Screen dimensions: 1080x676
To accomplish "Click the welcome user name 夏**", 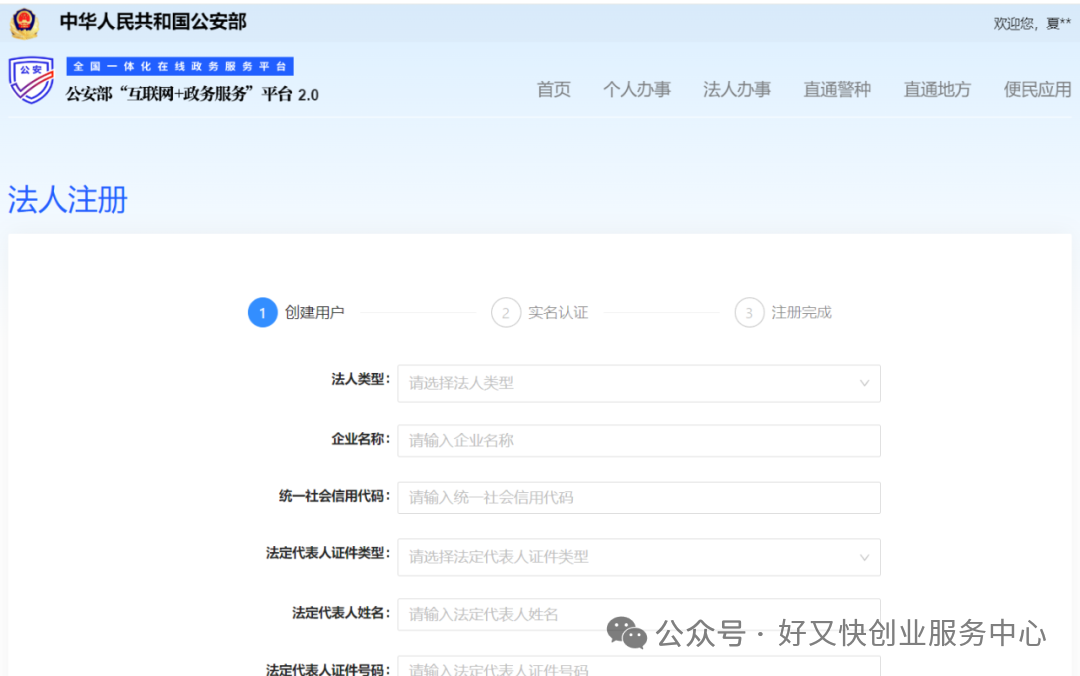I will [1059, 23].
